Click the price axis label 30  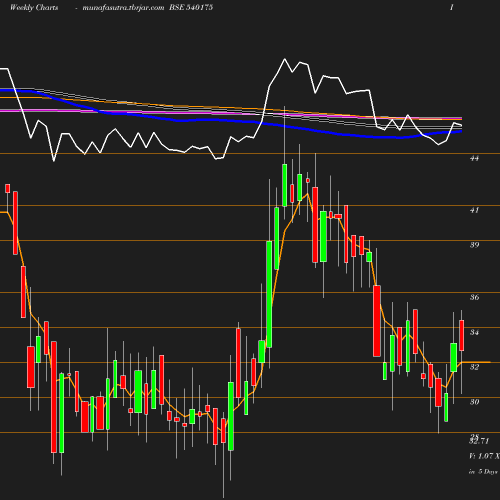coord(474,402)
